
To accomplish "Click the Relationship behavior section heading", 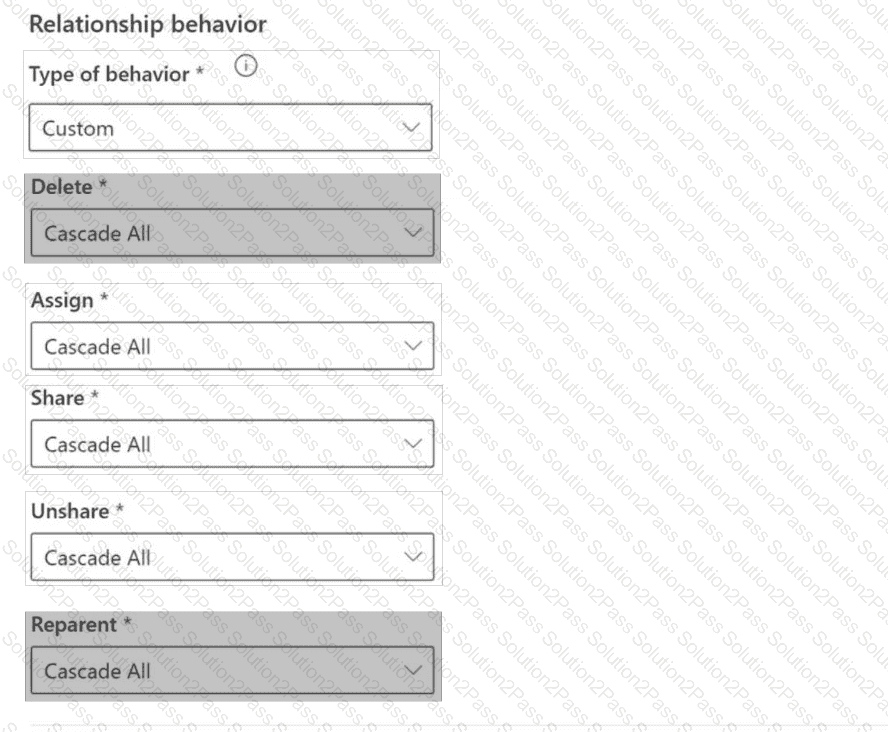I will [148, 24].
